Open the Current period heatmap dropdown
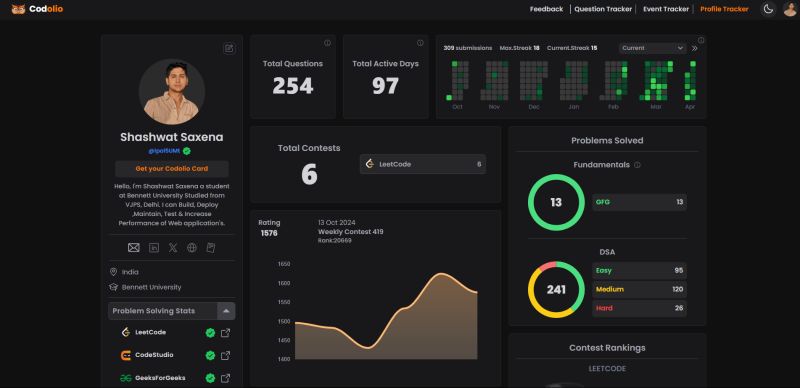800x388 pixels. point(653,48)
